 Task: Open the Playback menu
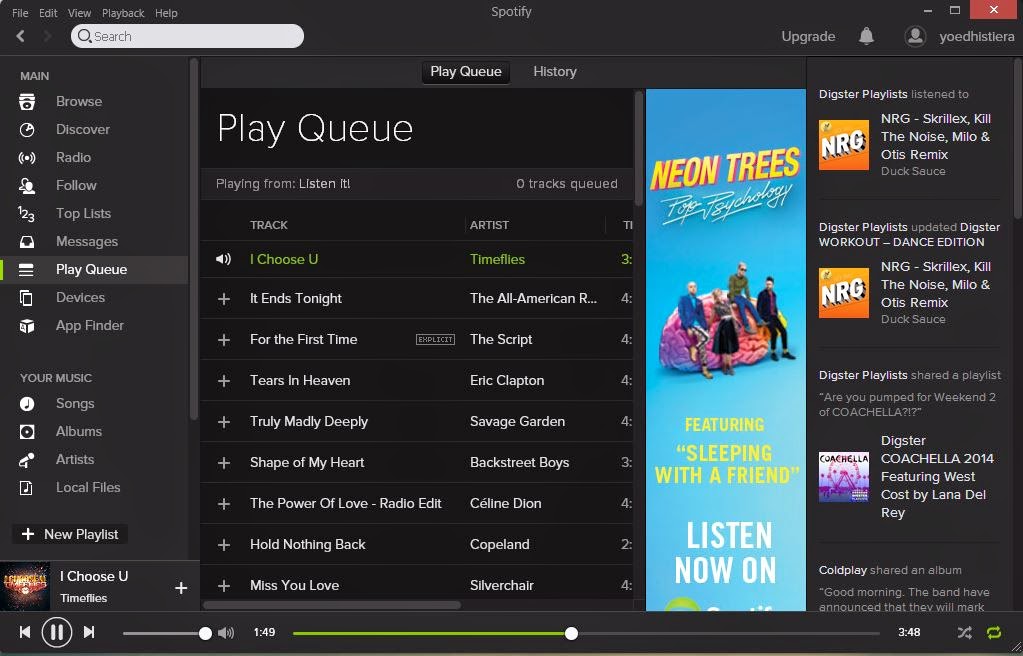(x=123, y=12)
